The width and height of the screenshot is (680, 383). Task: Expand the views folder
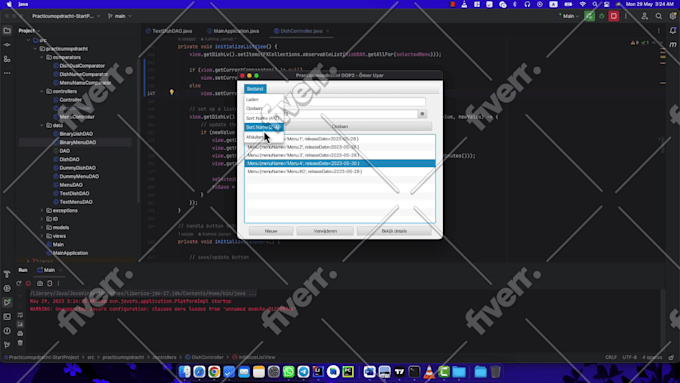42,236
